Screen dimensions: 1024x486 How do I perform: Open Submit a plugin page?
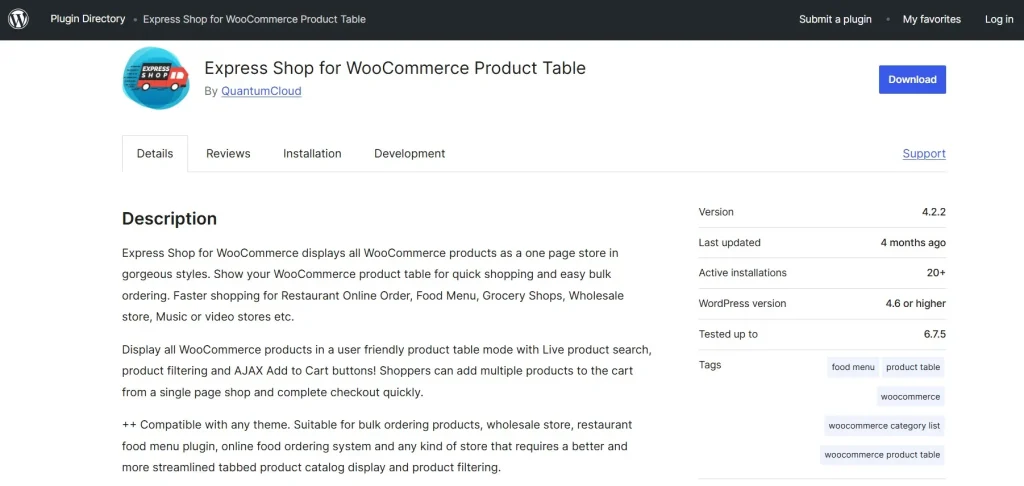(835, 19)
